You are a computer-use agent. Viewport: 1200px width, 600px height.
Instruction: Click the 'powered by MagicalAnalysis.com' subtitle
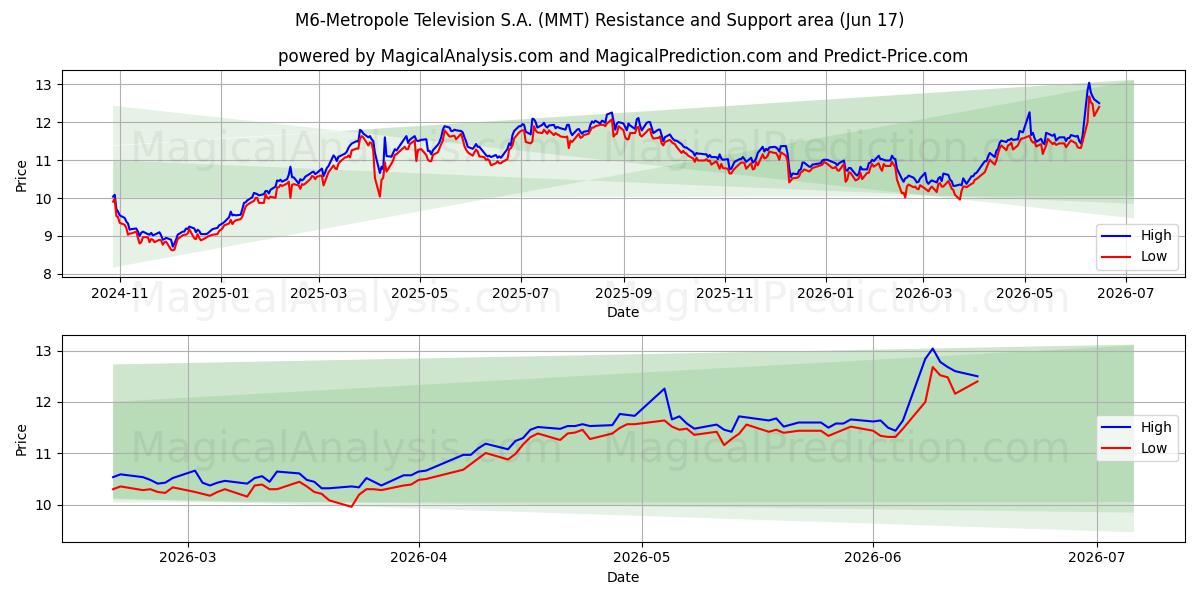point(623,56)
